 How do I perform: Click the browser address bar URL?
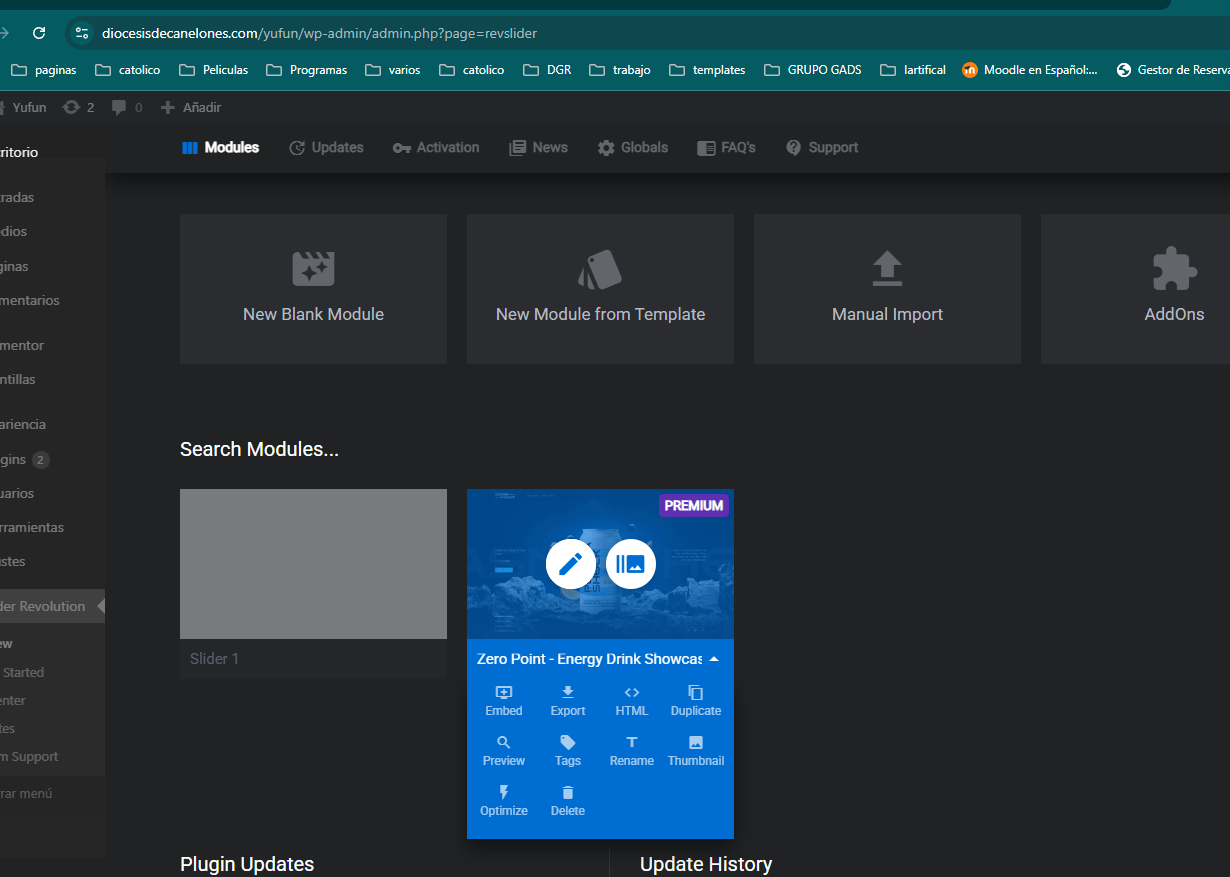(x=319, y=33)
